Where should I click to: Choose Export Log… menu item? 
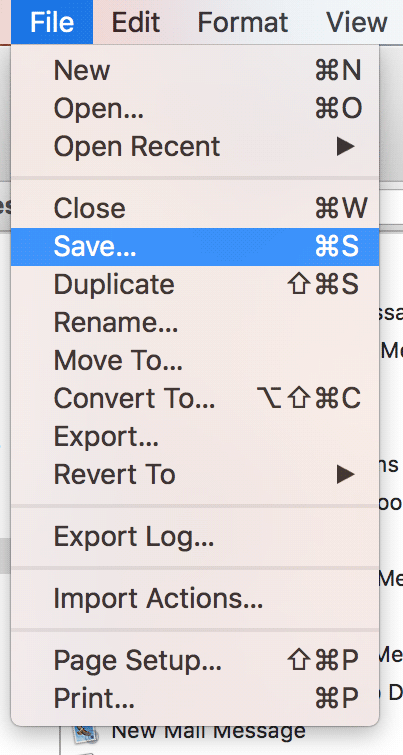[x=195, y=536]
